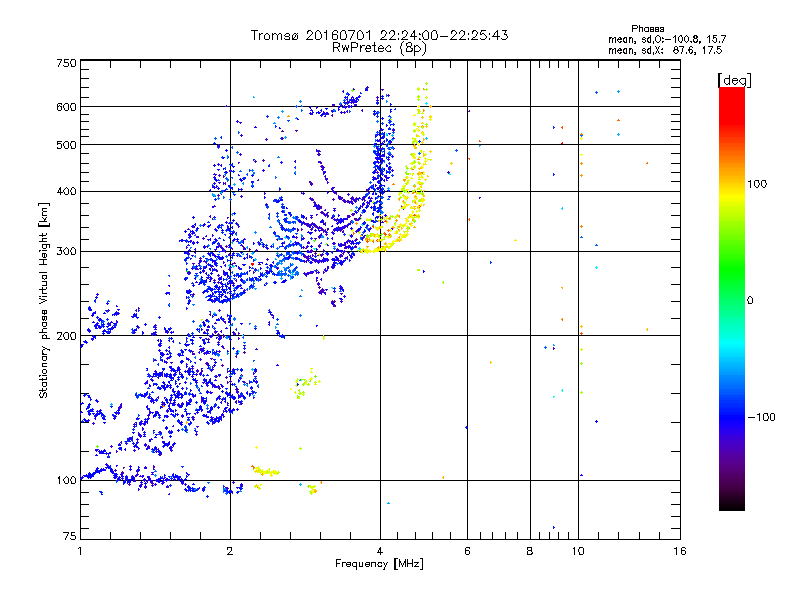Click the y-axis tick label '75'
Image resolution: width=800 pixels, height=600 pixels.
[x=70, y=536]
